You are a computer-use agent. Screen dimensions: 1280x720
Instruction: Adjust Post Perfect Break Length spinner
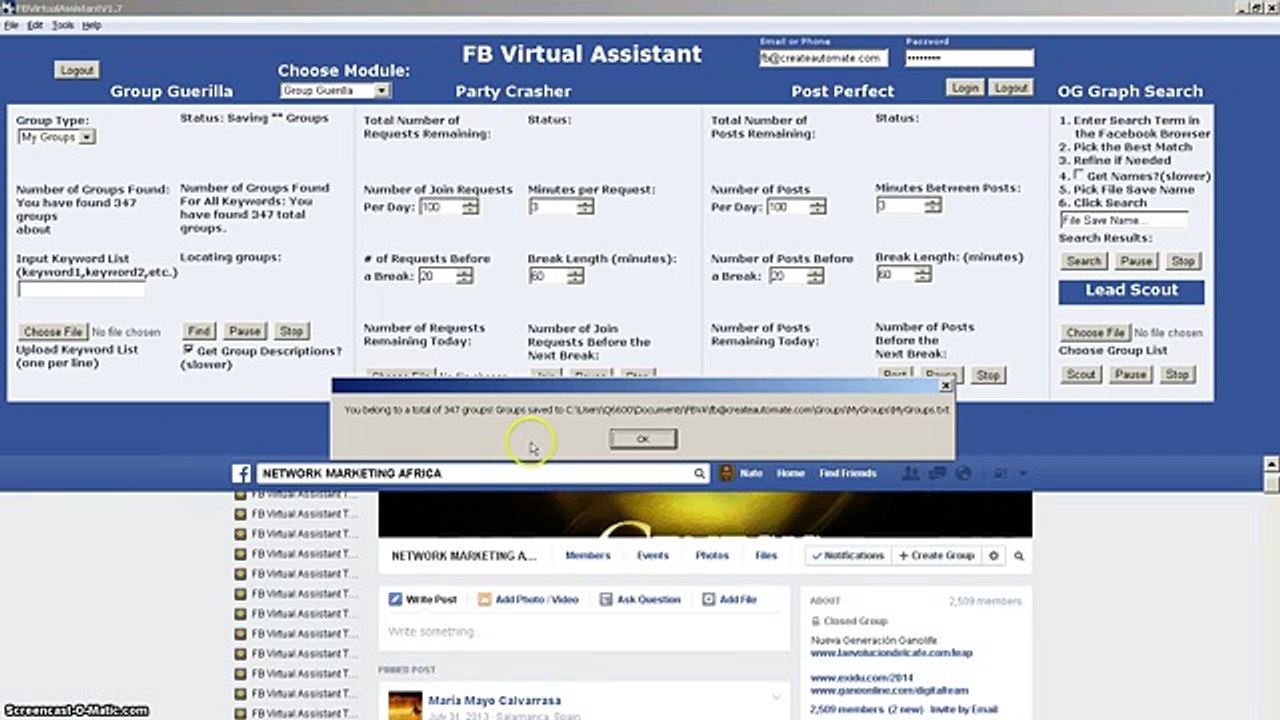(x=925, y=274)
